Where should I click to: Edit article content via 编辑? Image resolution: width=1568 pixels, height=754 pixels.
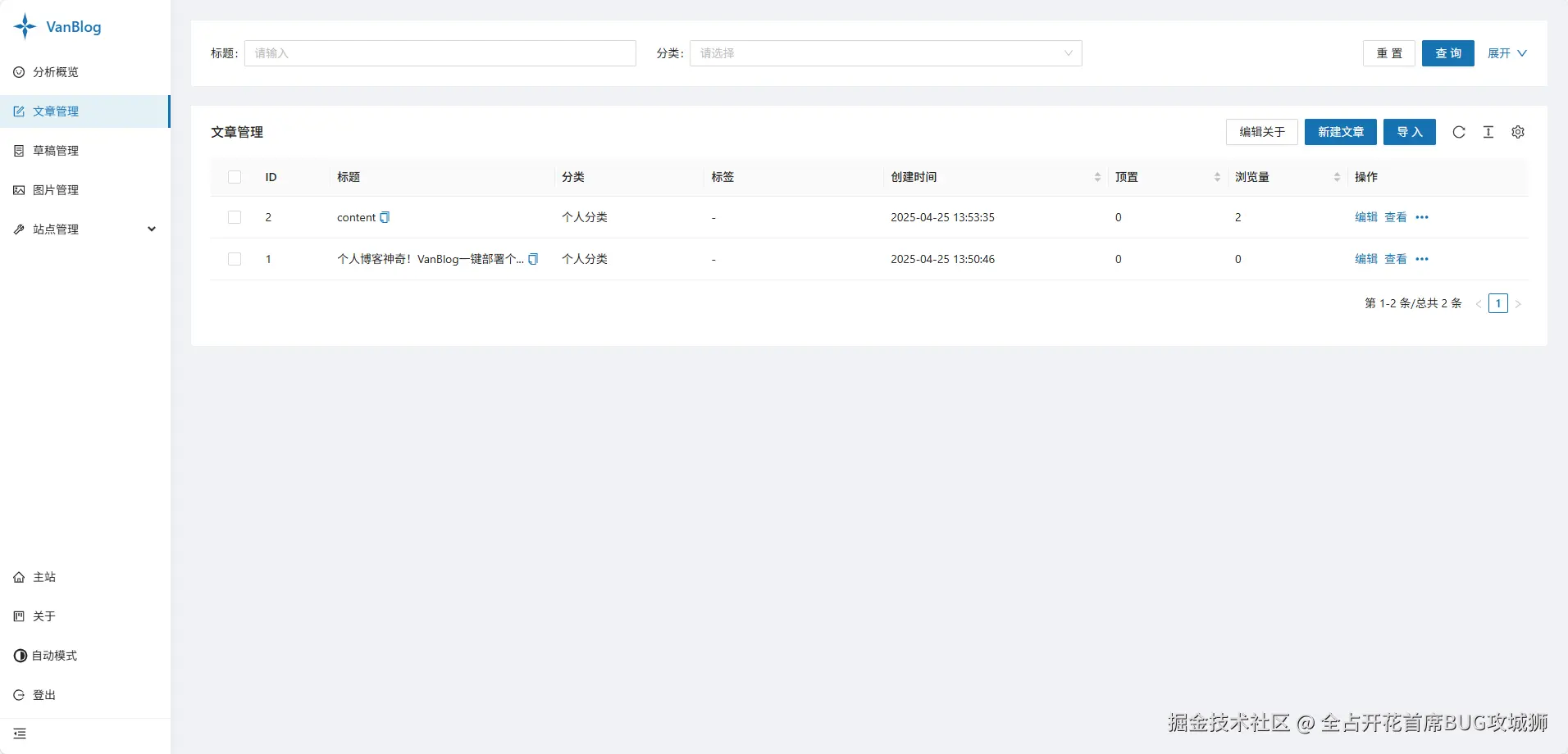[x=1366, y=217]
